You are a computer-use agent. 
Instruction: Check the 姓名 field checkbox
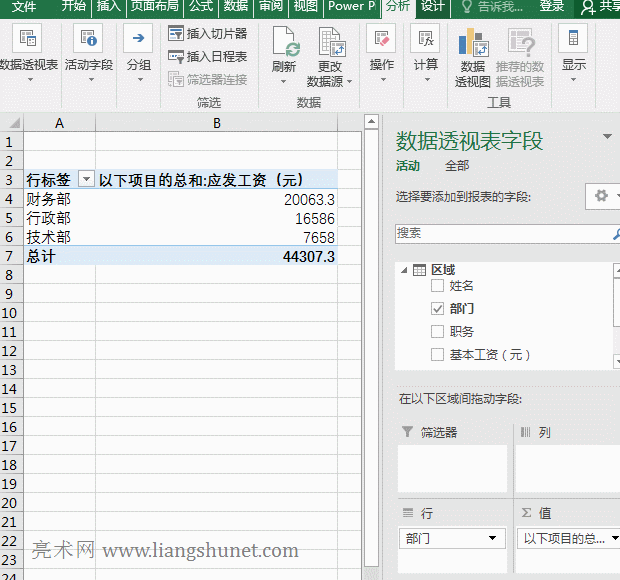click(437, 286)
